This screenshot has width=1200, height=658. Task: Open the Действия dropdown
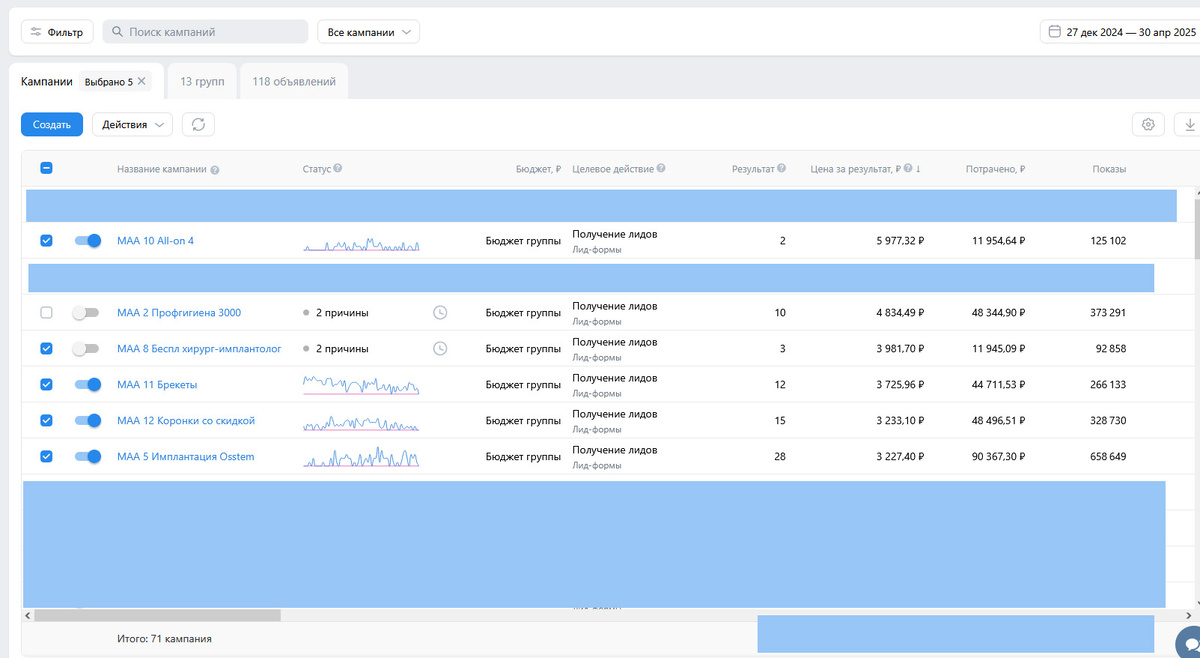pos(132,125)
